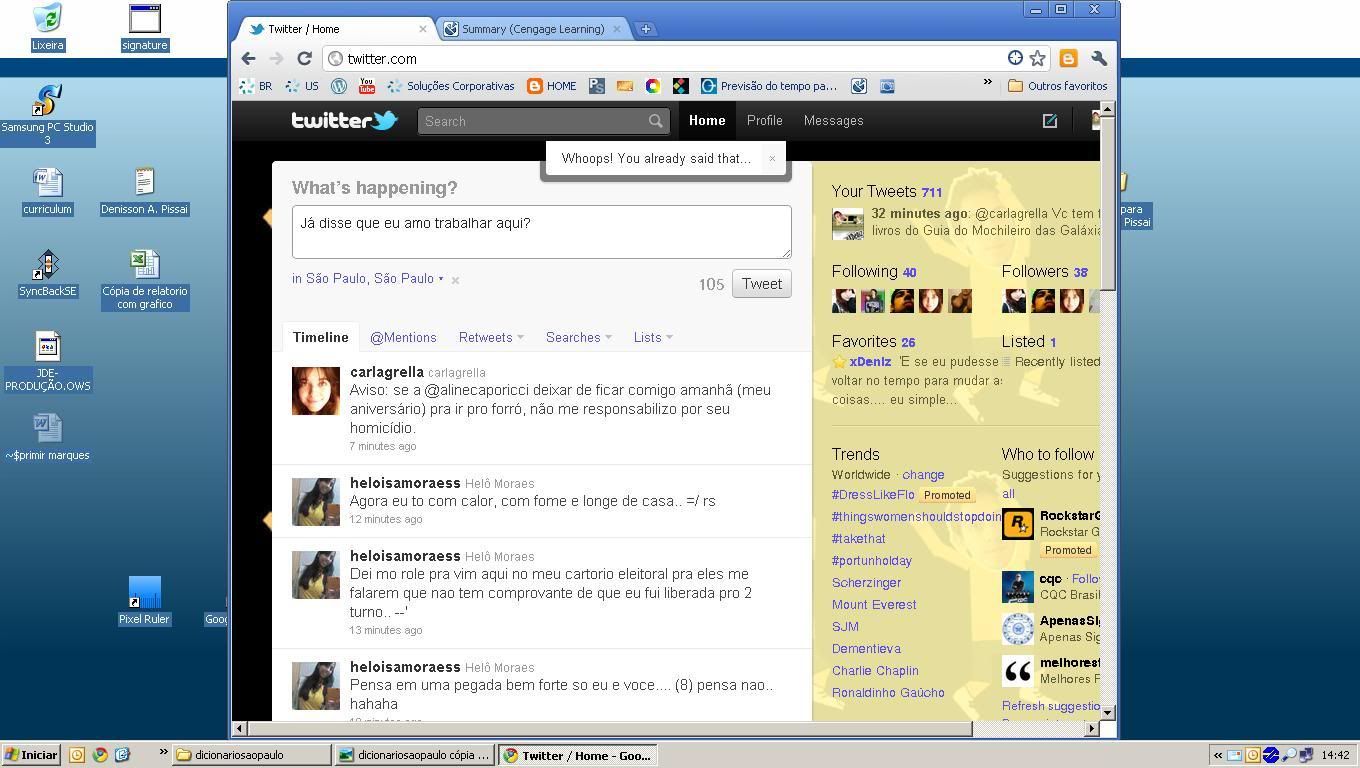1360x768 pixels.
Task: Click the down arrow of the vertical scrollbar
Action: pyautogui.click(x=1107, y=711)
